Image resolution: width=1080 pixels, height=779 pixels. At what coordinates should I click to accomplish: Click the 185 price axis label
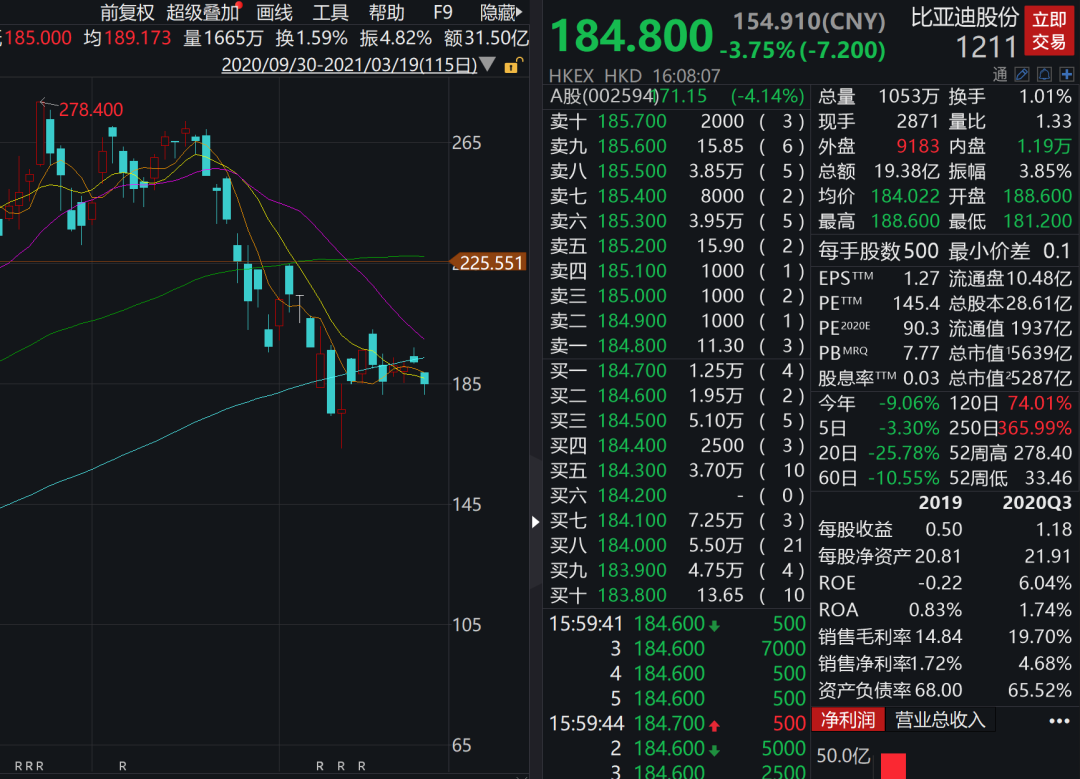coord(466,384)
